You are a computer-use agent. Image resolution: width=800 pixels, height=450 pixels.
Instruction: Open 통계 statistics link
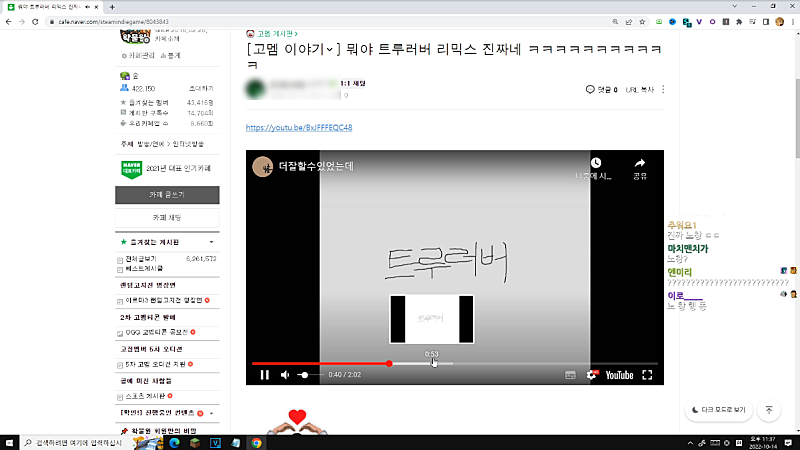(170, 56)
